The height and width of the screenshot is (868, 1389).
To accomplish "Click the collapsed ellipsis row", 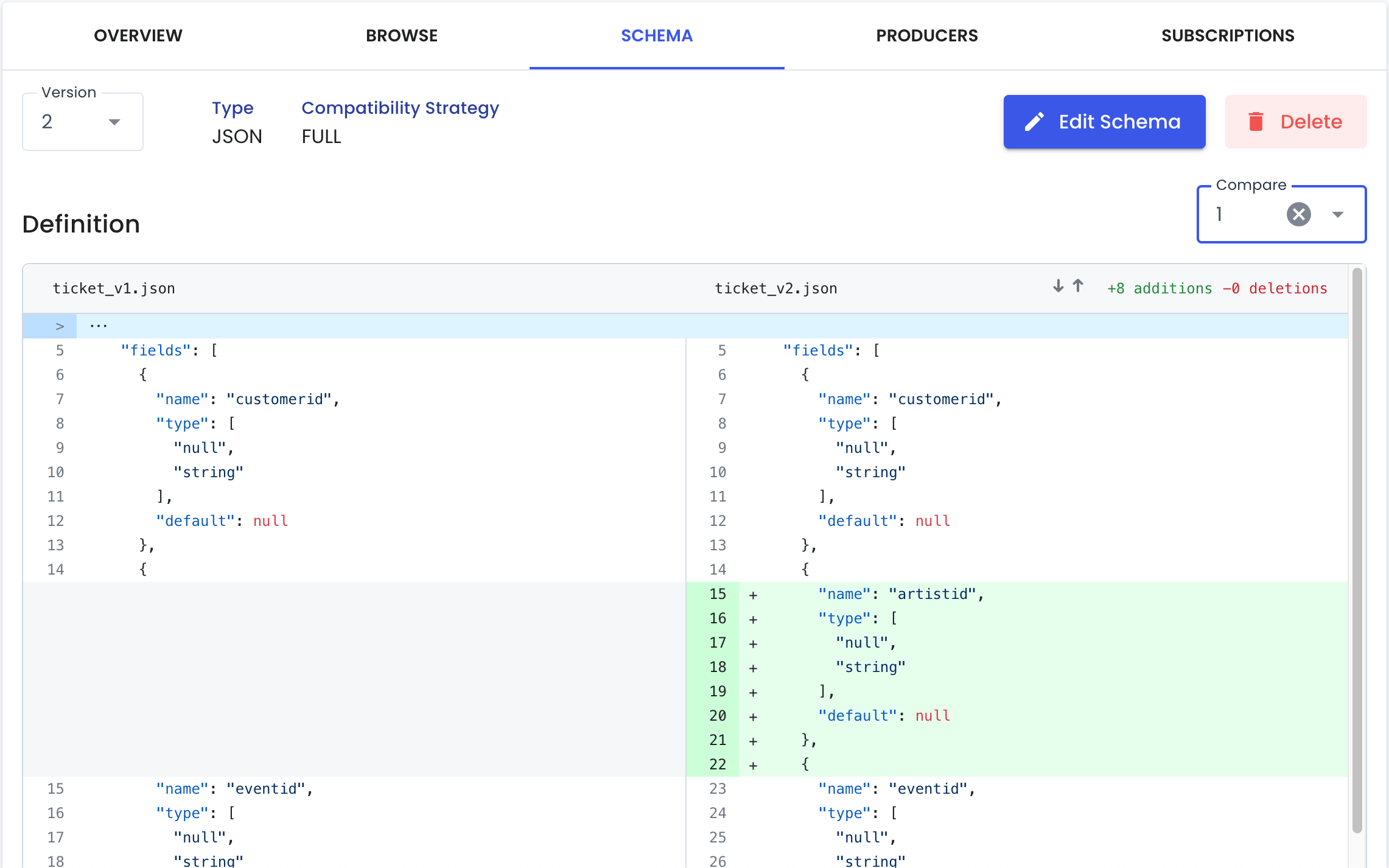I will coord(99,326).
